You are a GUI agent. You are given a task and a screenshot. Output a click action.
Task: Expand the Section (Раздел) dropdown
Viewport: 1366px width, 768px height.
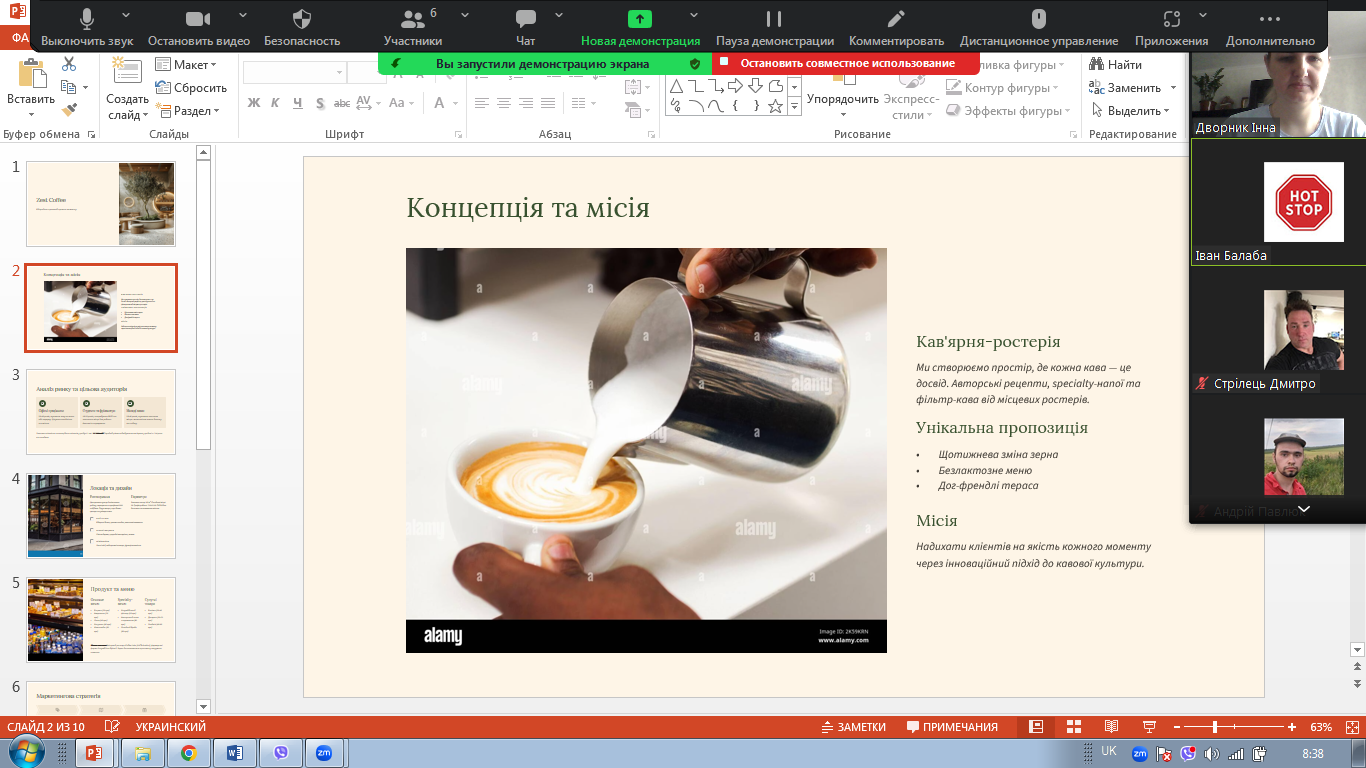(187, 111)
